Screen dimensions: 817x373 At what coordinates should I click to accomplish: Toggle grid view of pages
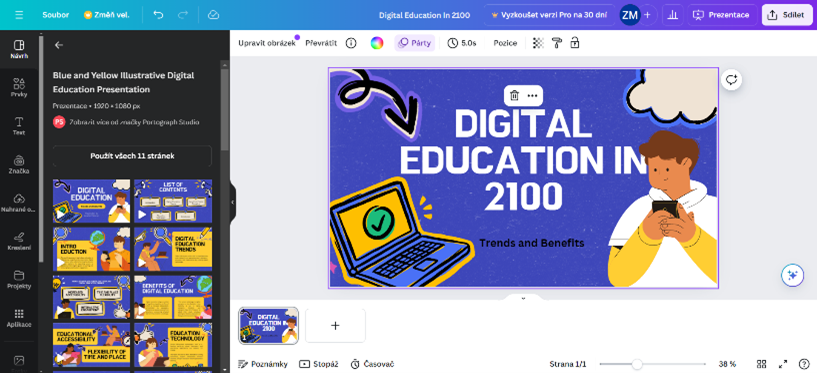761,364
